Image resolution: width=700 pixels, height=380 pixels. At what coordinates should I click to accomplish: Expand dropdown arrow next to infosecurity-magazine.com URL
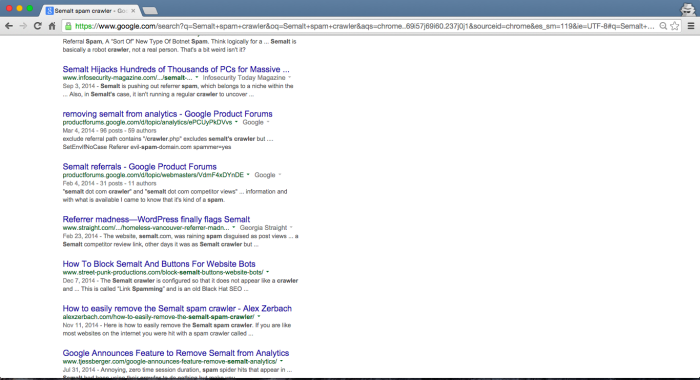[x=197, y=78]
